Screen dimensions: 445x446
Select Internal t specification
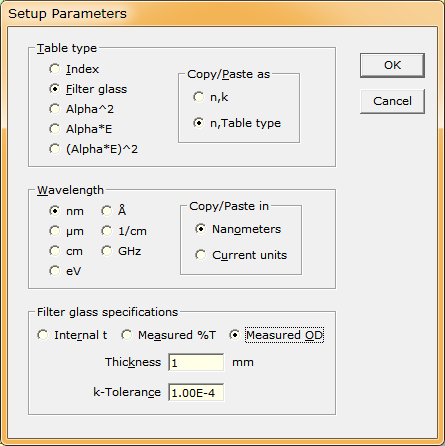click(72, 335)
